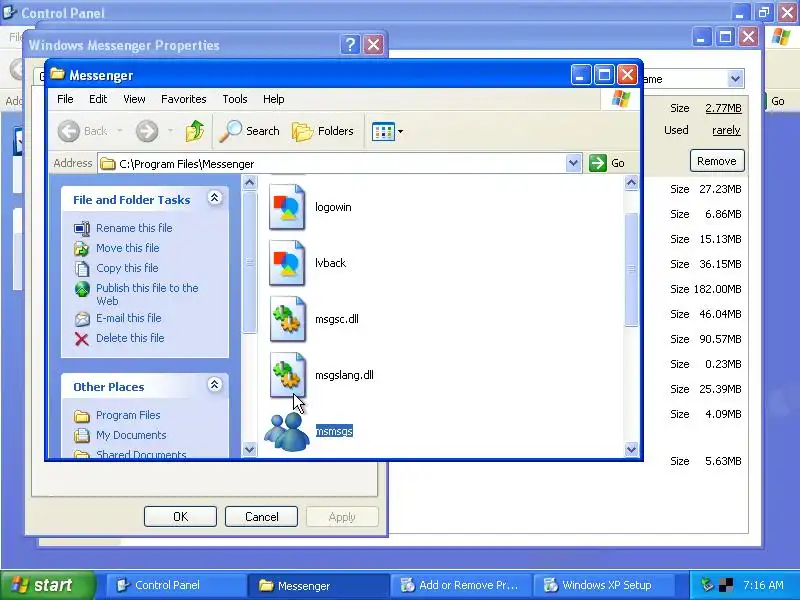Go up one folder level

pyautogui.click(x=194, y=131)
